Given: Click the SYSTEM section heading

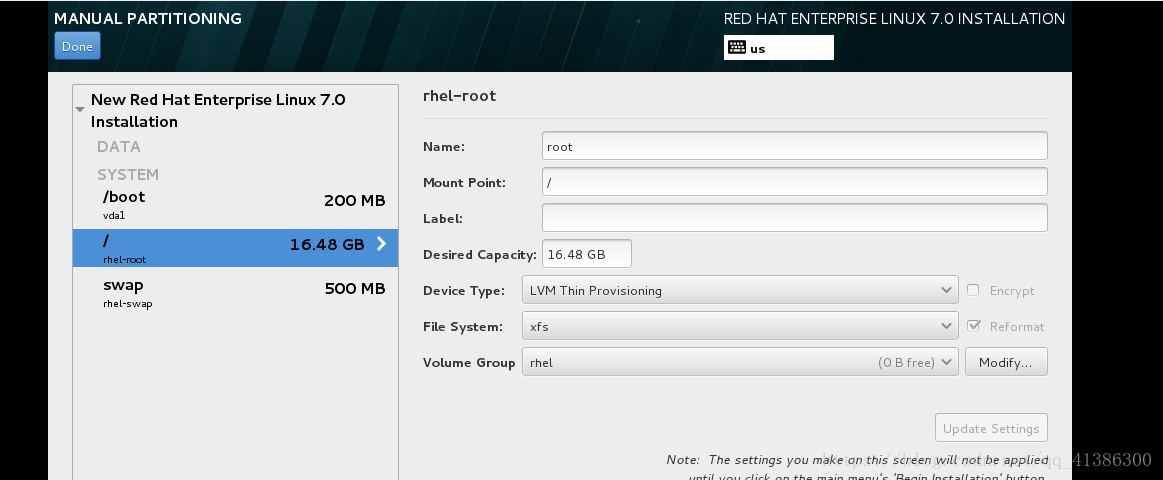Looking at the screenshot, I should 128,175.
